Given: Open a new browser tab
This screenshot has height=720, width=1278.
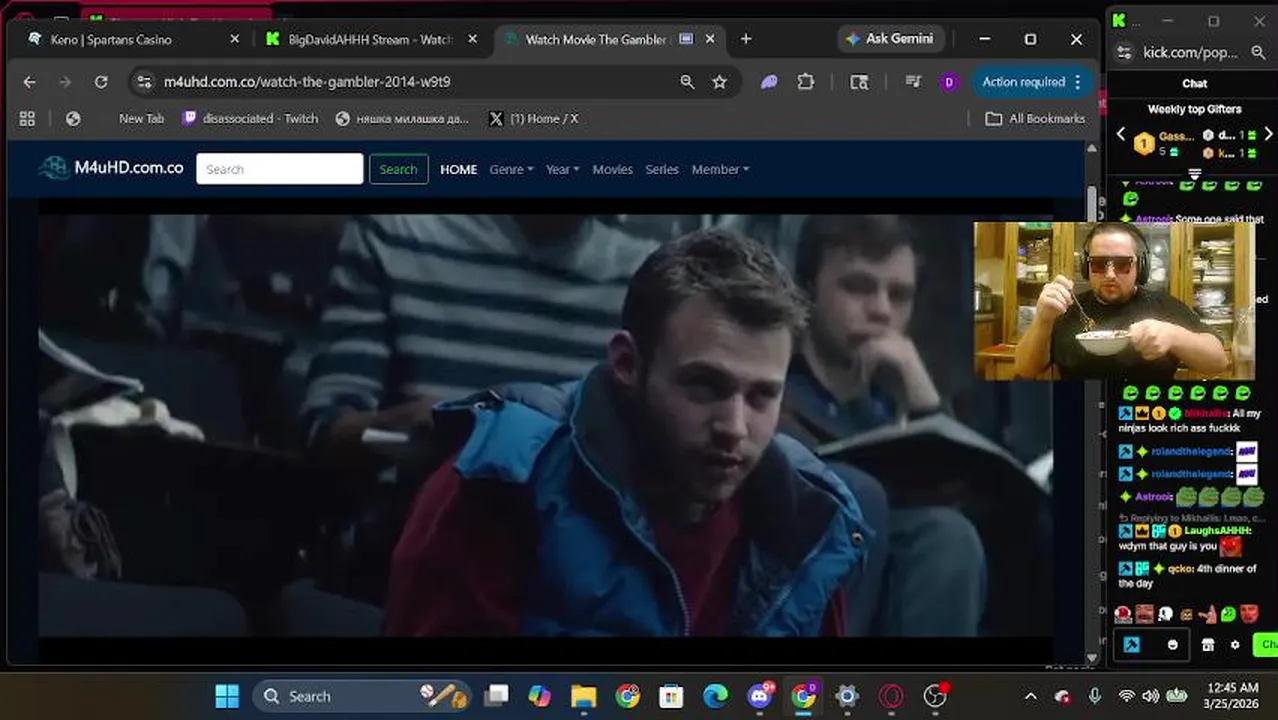Looking at the screenshot, I should point(746,39).
